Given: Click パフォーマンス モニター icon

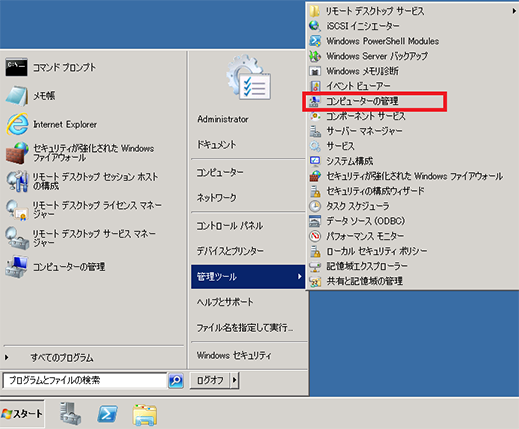Looking at the screenshot, I should [x=315, y=236].
